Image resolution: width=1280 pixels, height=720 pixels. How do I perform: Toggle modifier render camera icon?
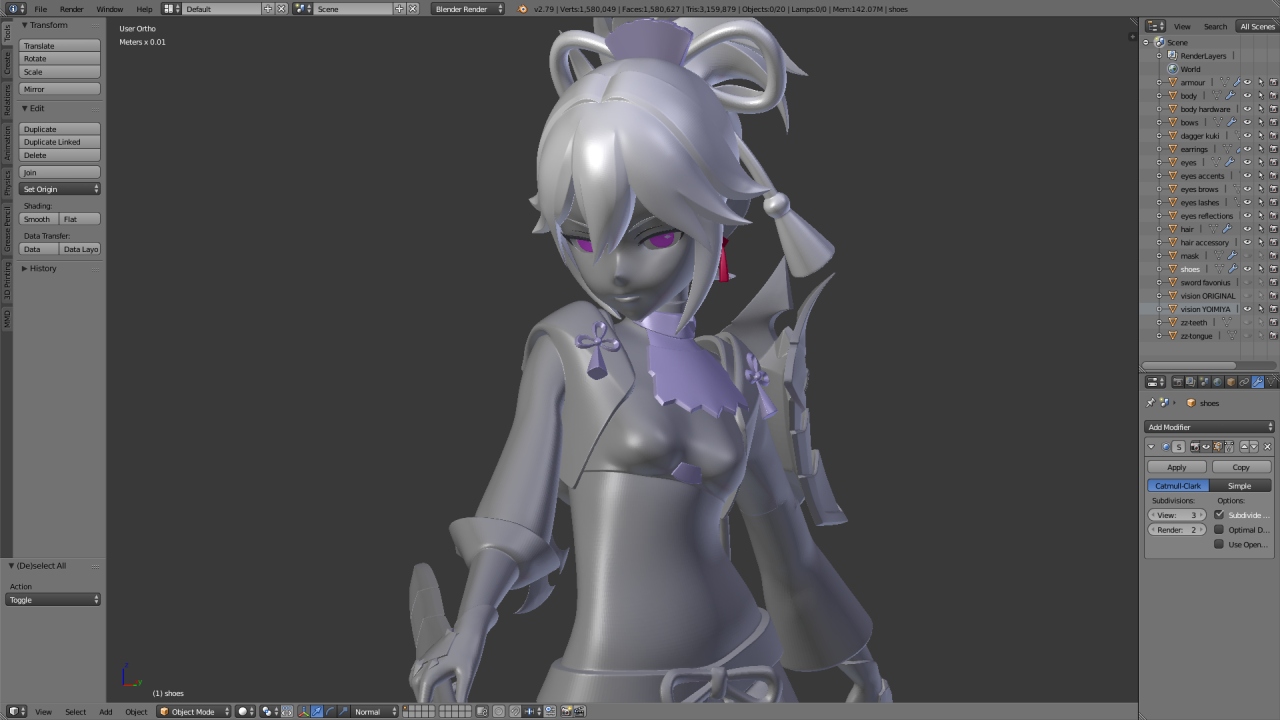(x=1195, y=446)
